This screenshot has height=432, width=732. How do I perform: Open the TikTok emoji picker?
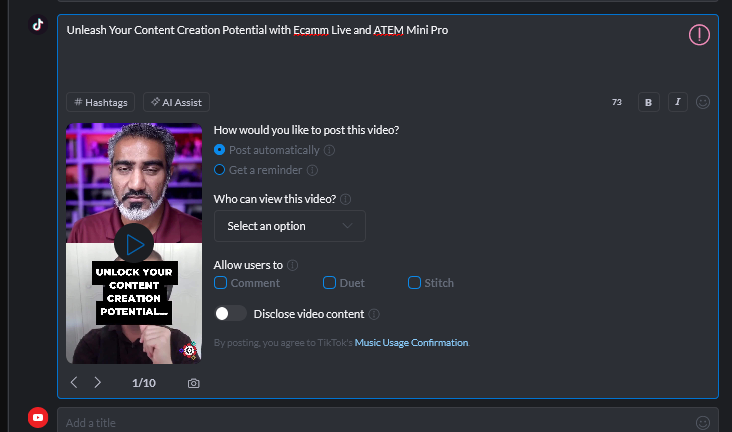(703, 102)
